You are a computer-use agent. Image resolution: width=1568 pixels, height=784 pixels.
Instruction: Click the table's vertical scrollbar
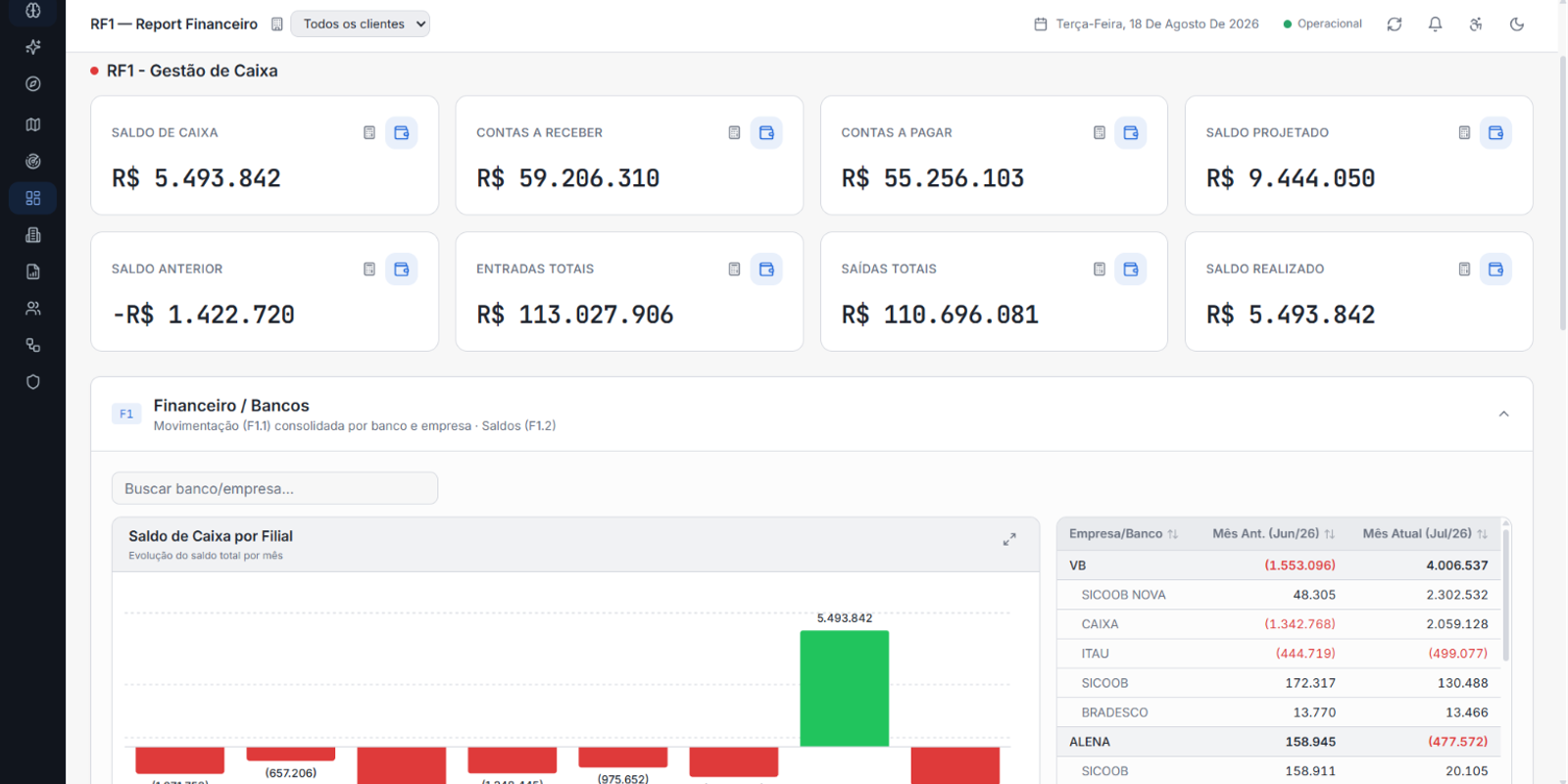point(1506,595)
